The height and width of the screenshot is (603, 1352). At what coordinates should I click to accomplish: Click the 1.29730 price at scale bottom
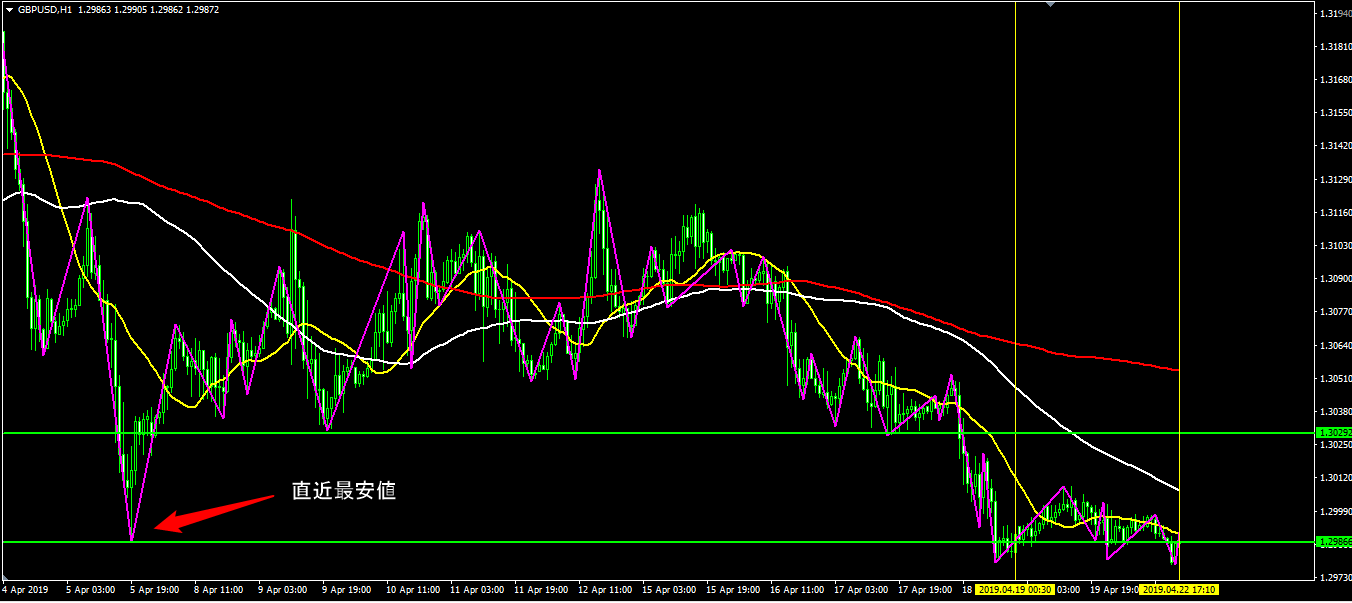pos(1333,578)
